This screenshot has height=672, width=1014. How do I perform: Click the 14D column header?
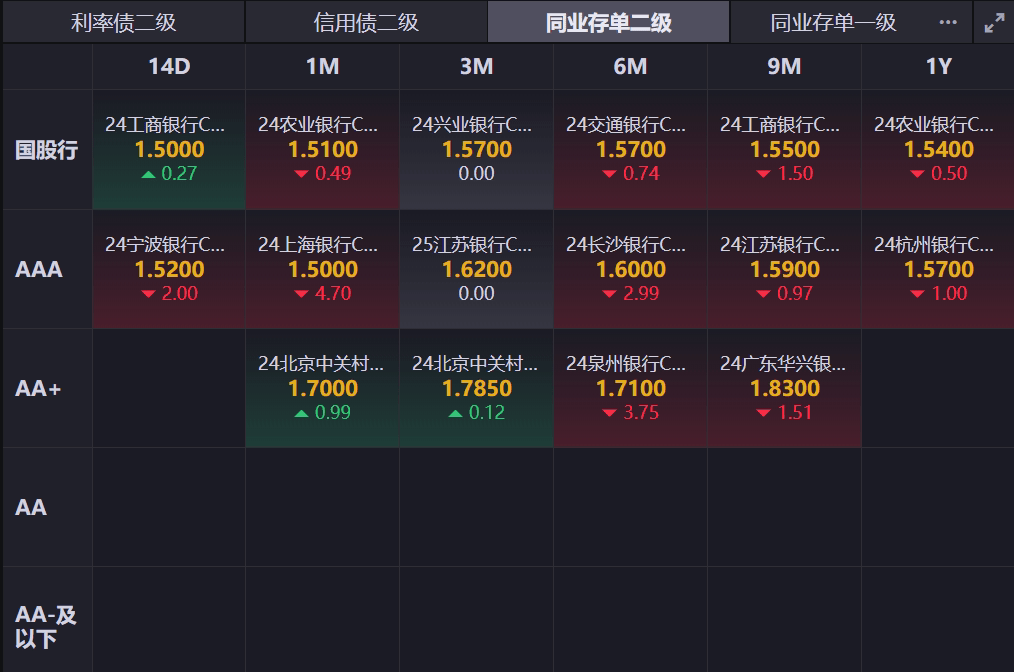(x=169, y=67)
